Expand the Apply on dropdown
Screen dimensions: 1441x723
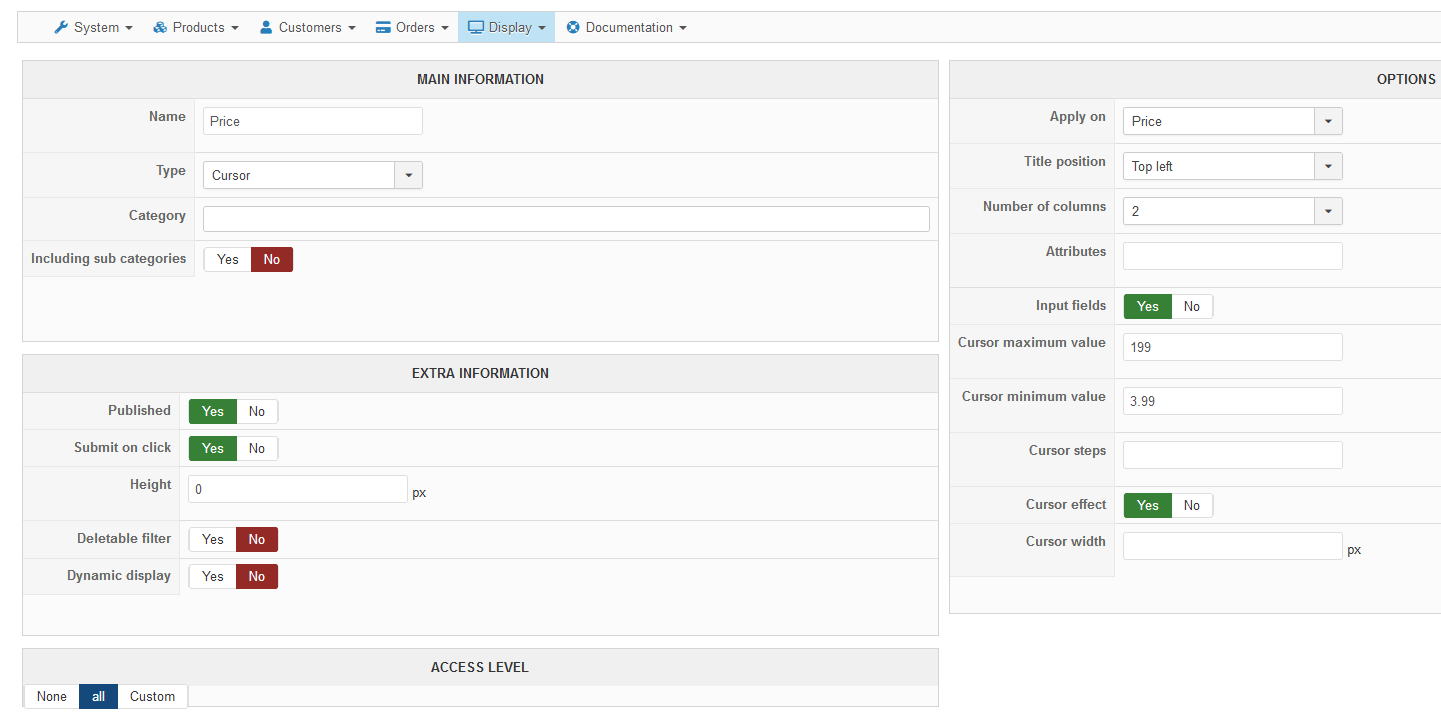pos(1328,122)
